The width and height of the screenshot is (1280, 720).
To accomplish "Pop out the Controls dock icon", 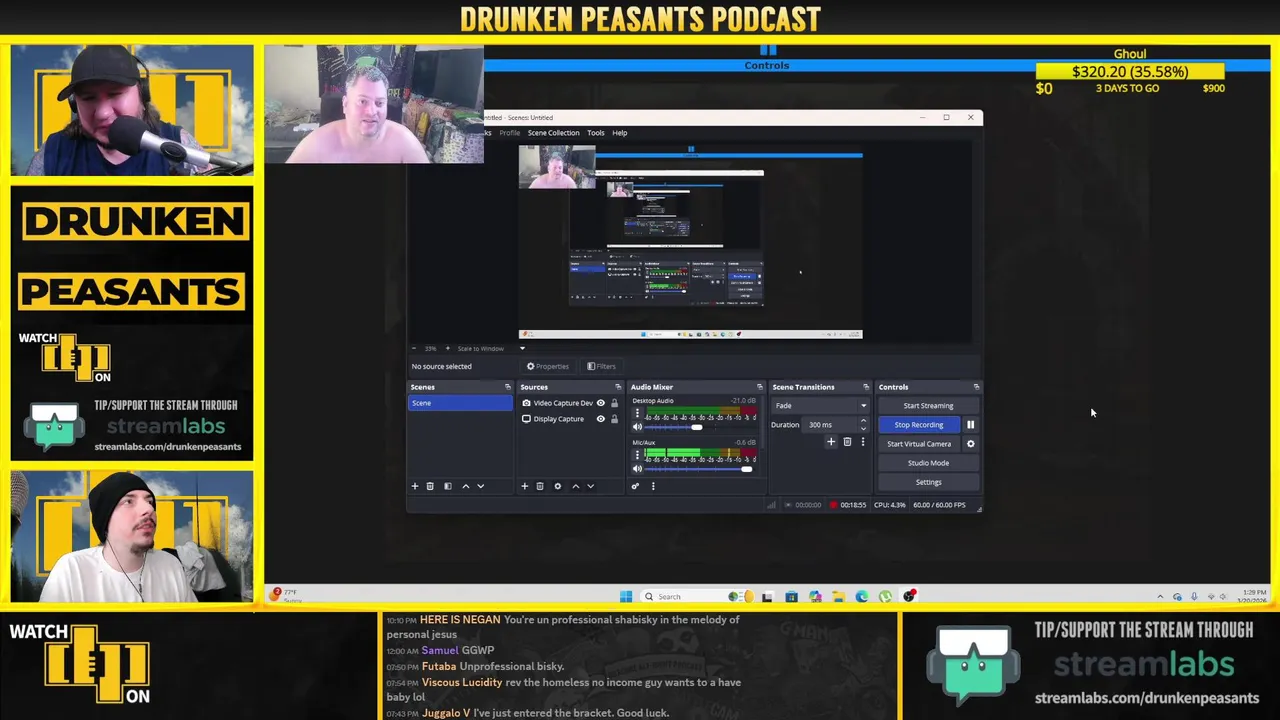I will tap(976, 387).
